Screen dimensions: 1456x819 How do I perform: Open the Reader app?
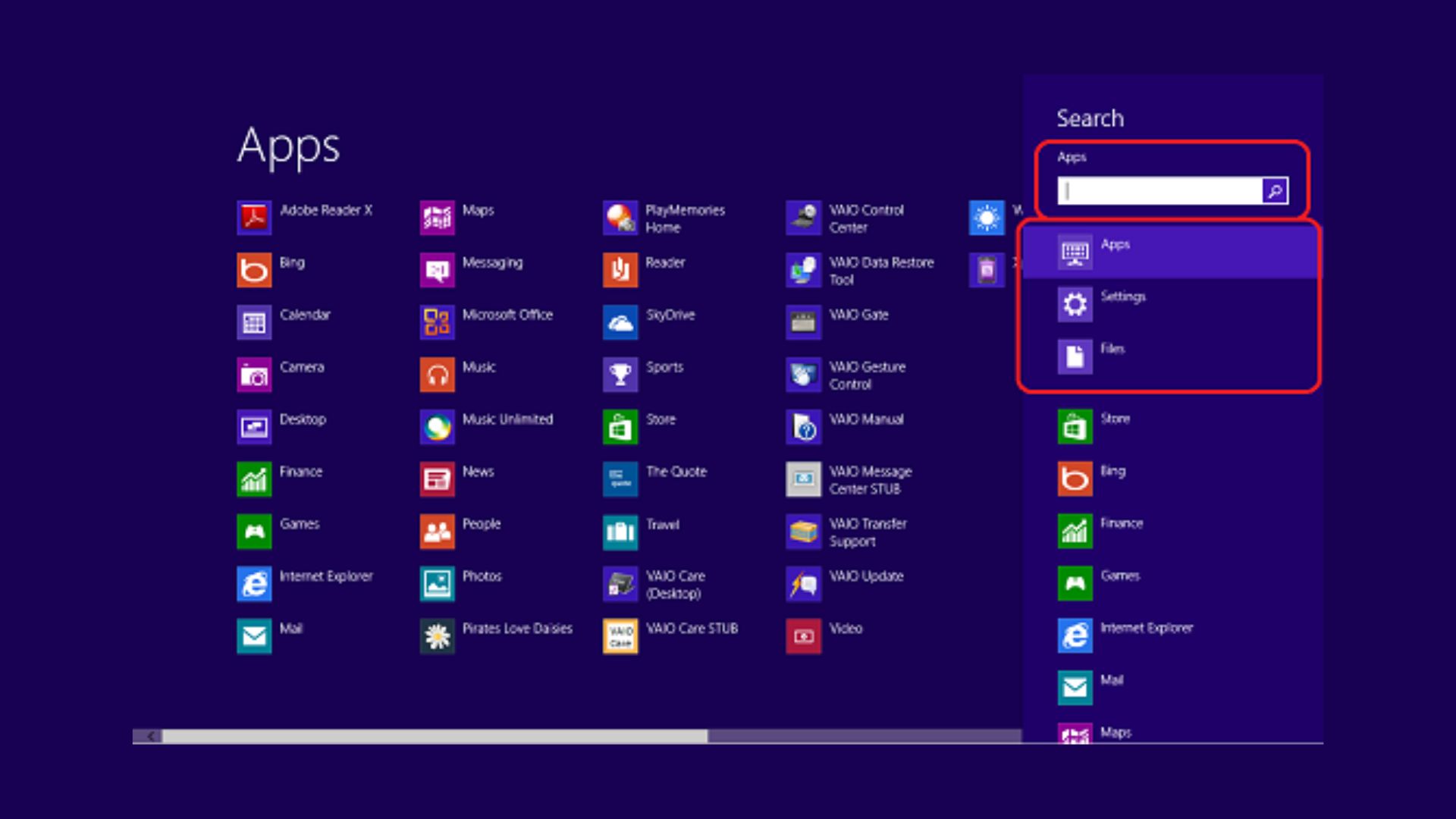click(620, 270)
